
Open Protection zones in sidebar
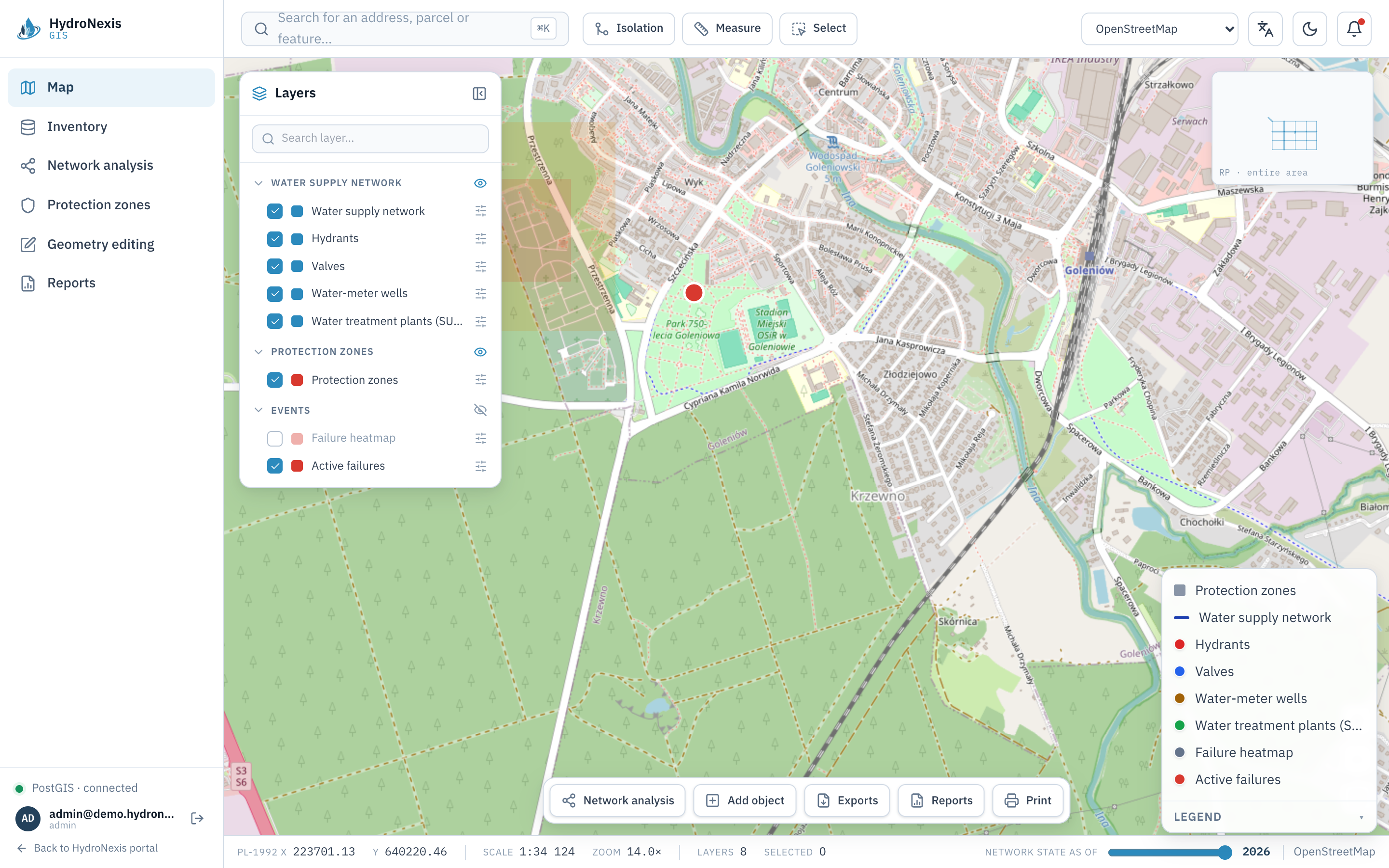pos(111,205)
